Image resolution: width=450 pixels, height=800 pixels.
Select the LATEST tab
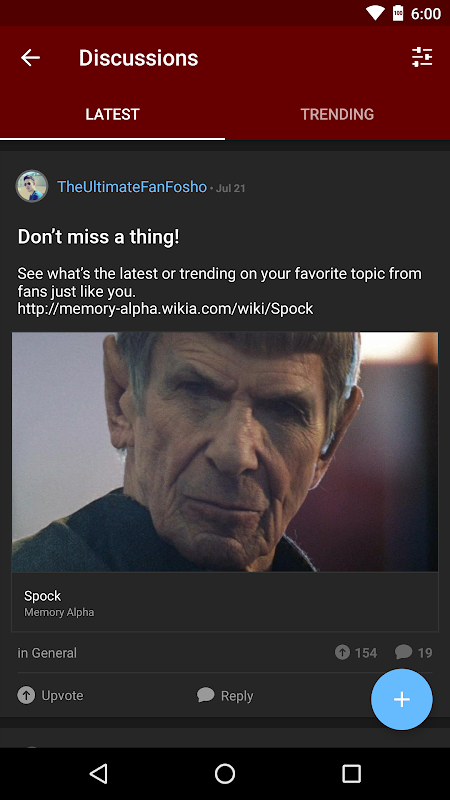(x=112, y=114)
